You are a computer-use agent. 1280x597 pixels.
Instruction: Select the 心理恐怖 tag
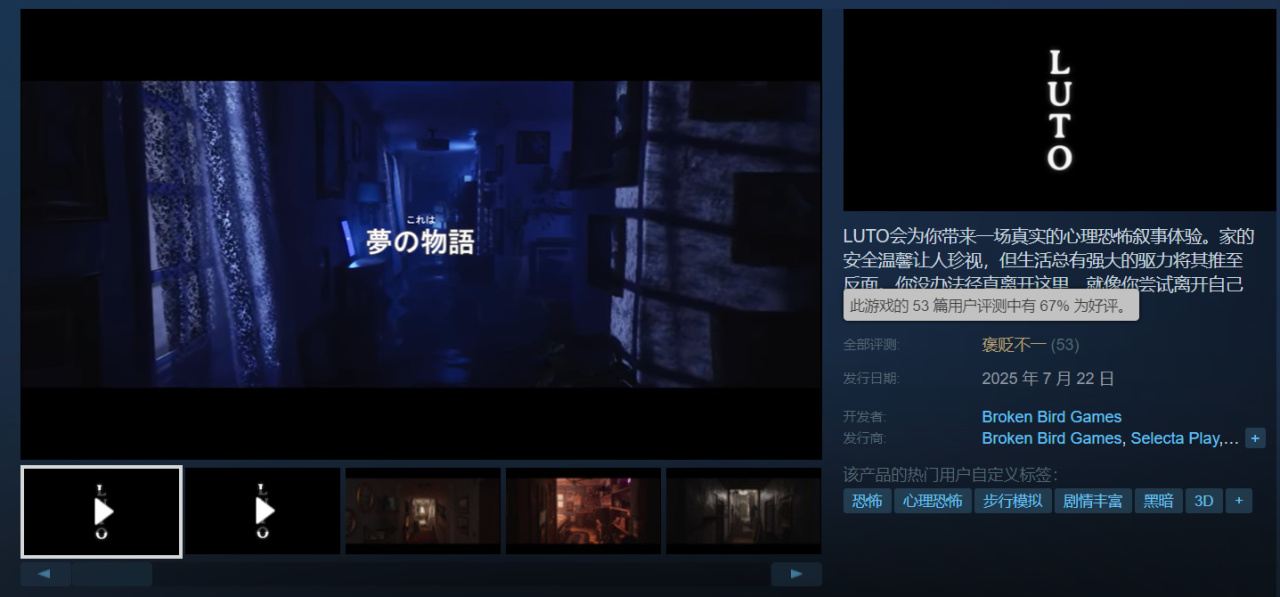[932, 501]
